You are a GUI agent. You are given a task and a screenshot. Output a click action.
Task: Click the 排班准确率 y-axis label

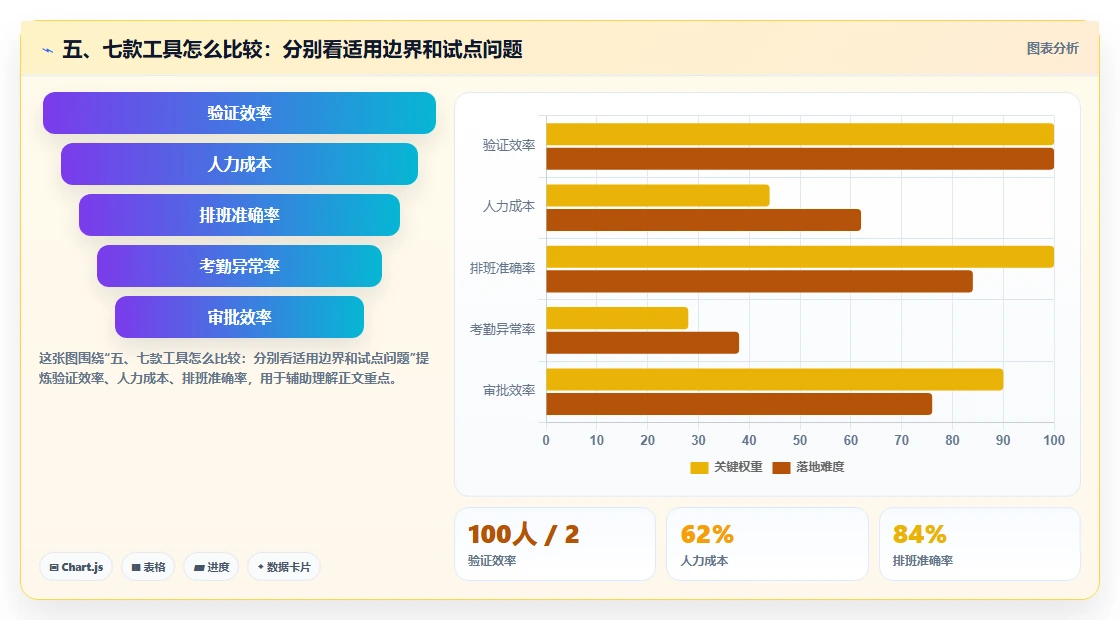point(502,268)
